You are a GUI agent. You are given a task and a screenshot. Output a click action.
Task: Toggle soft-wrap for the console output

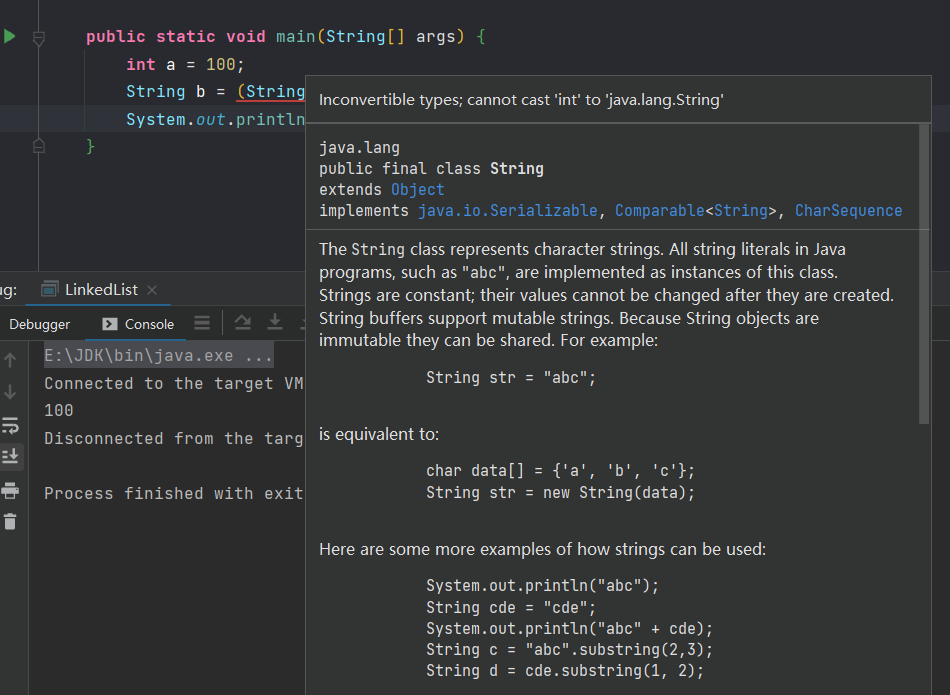11,424
